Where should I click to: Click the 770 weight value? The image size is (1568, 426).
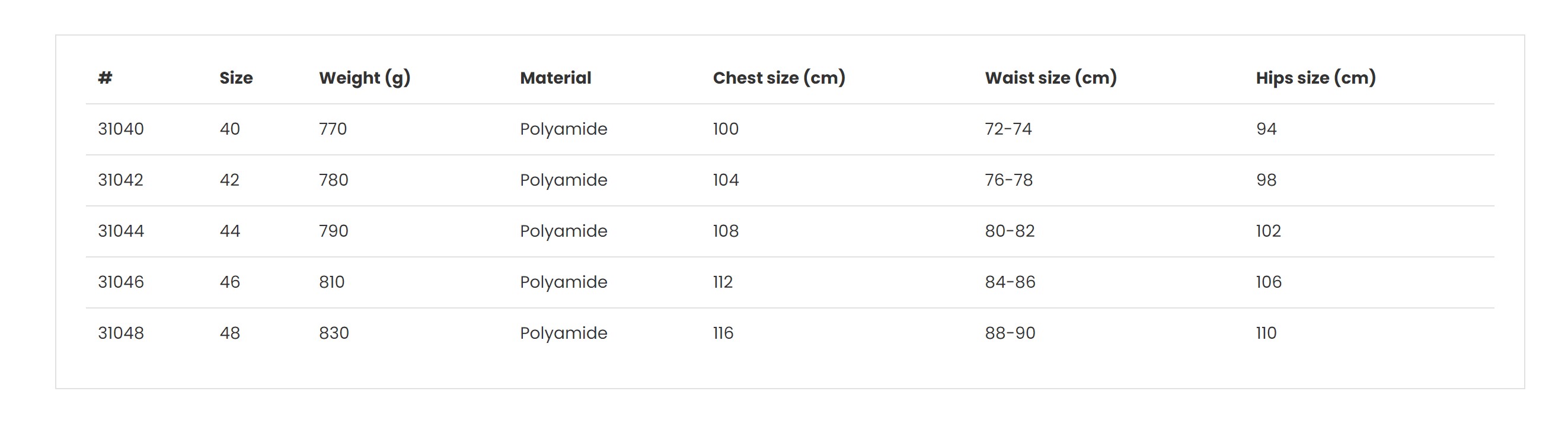(333, 129)
